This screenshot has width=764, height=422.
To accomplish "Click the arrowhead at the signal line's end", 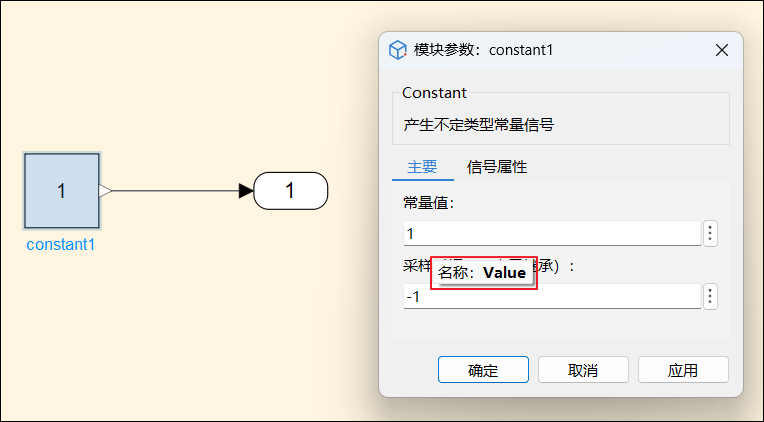I will 246,191.
